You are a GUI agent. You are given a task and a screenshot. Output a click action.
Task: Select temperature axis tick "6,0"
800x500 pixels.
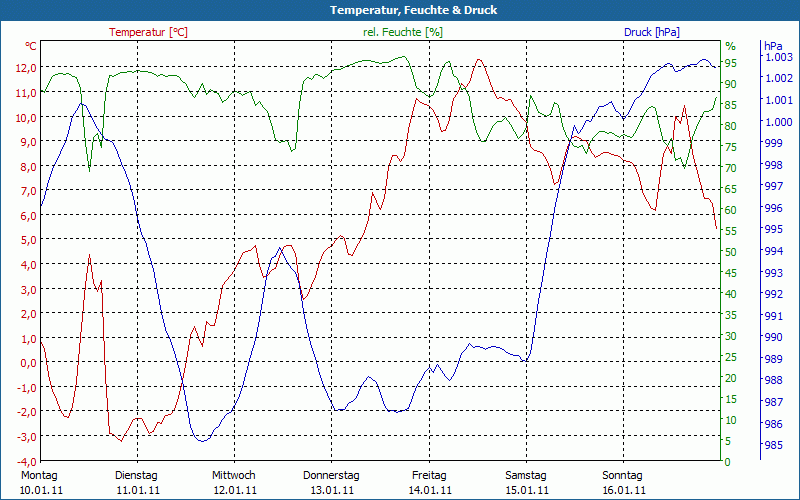[27, 215]
